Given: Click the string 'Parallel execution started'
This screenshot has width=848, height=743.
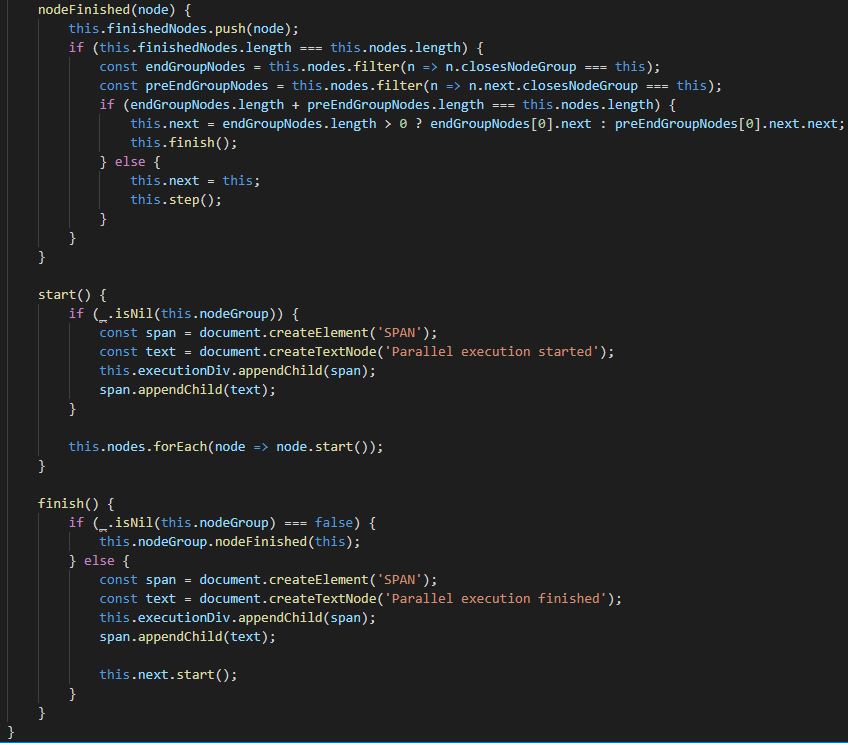Looking at the screenshot, I should pos(492,351).
